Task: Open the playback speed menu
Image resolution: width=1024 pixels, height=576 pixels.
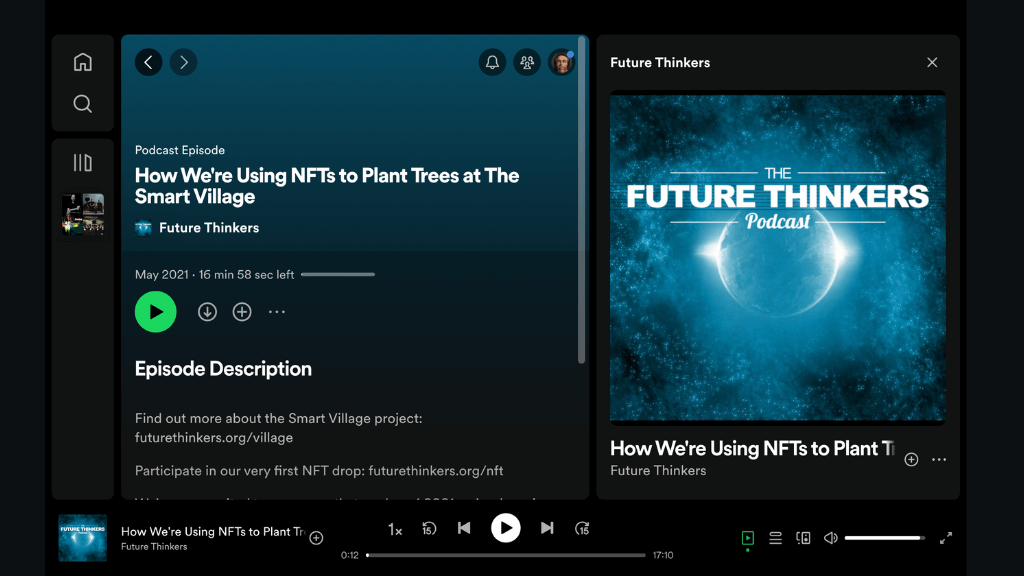Action: click(394, 528)
